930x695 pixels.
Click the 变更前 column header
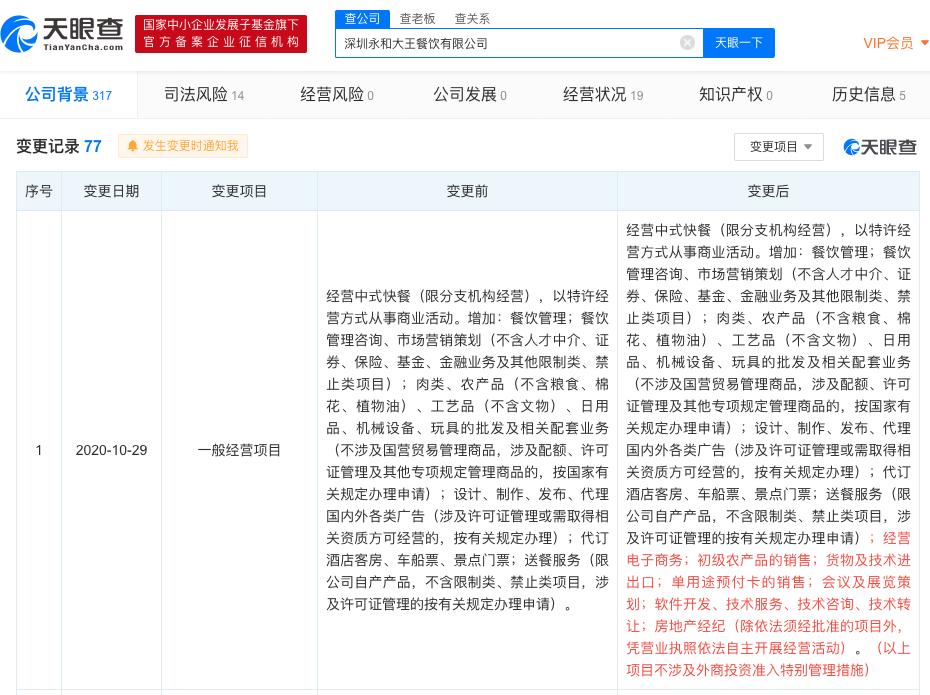coord(467,191)
